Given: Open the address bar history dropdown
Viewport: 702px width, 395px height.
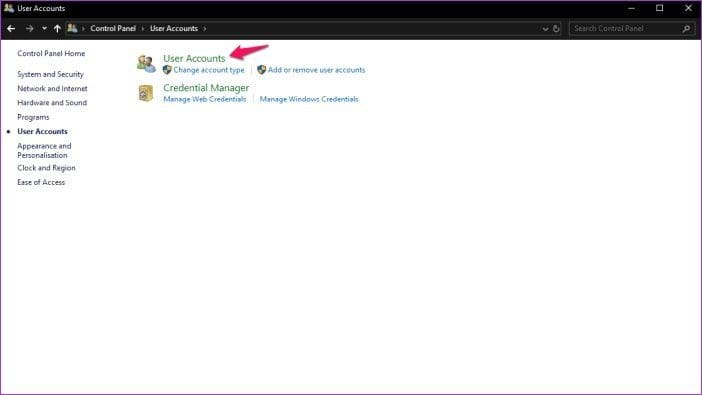Looking at the screenshot, I should coord(545,29).
